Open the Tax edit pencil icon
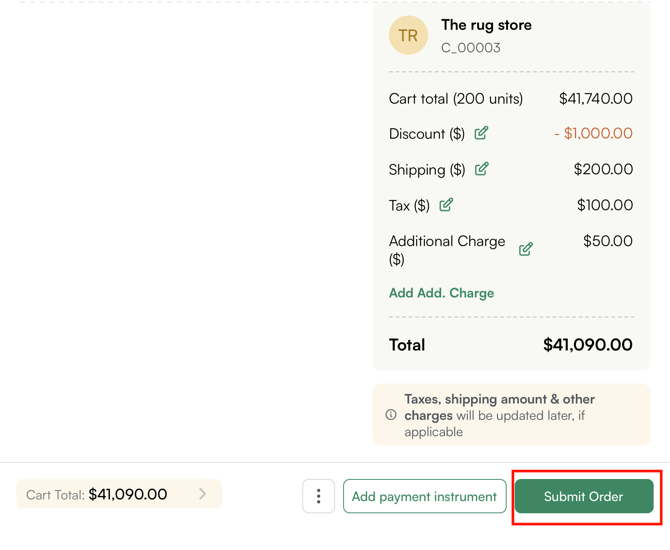 click(446, 205)
